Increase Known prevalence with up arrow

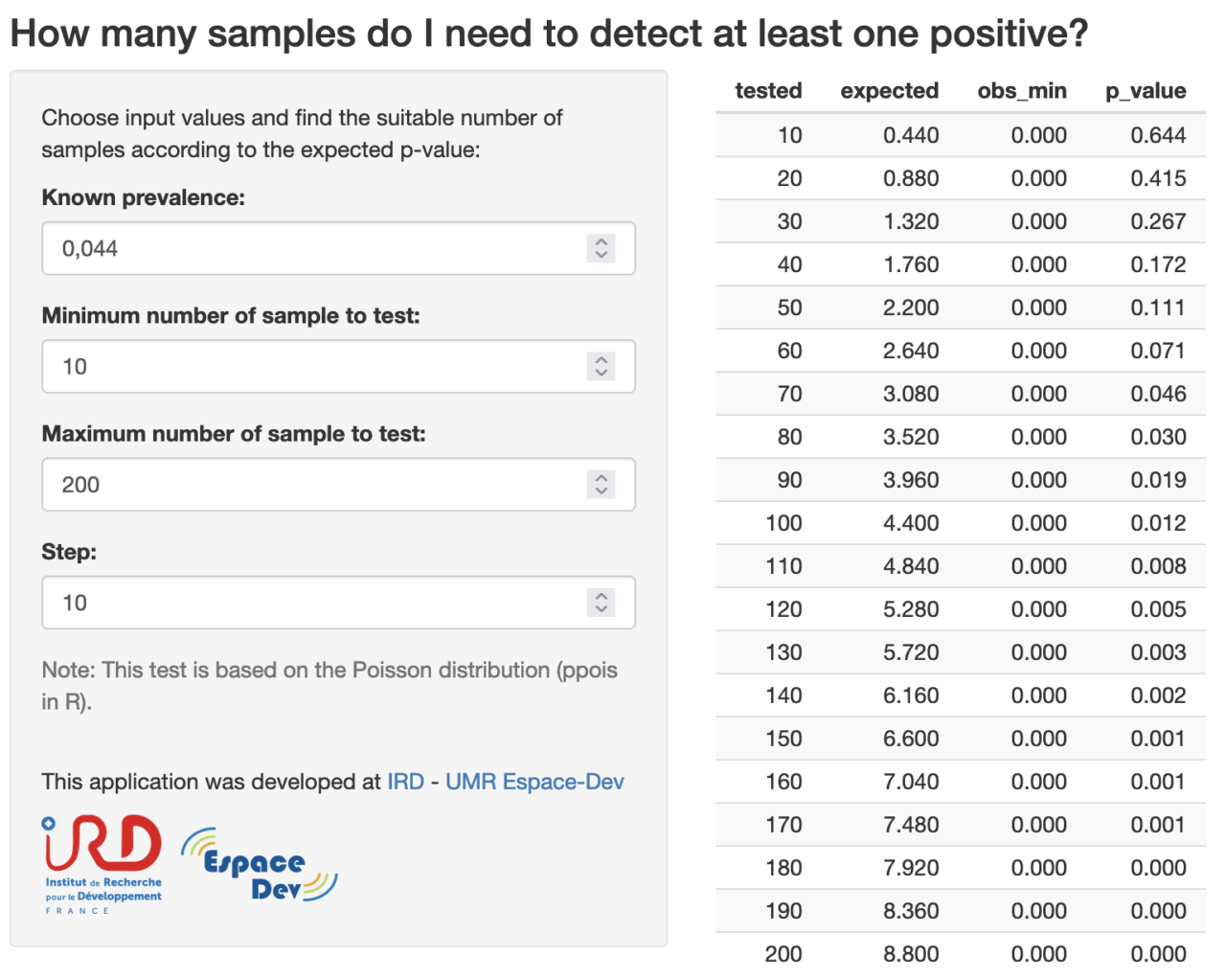coord(602,241)
